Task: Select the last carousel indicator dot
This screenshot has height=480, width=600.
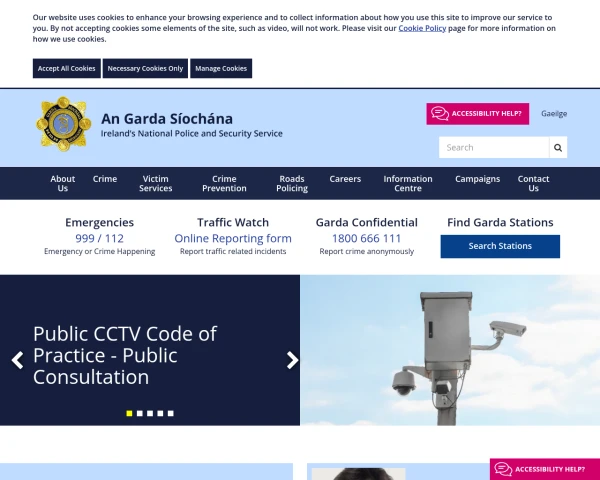Action: tap(171, 413)
